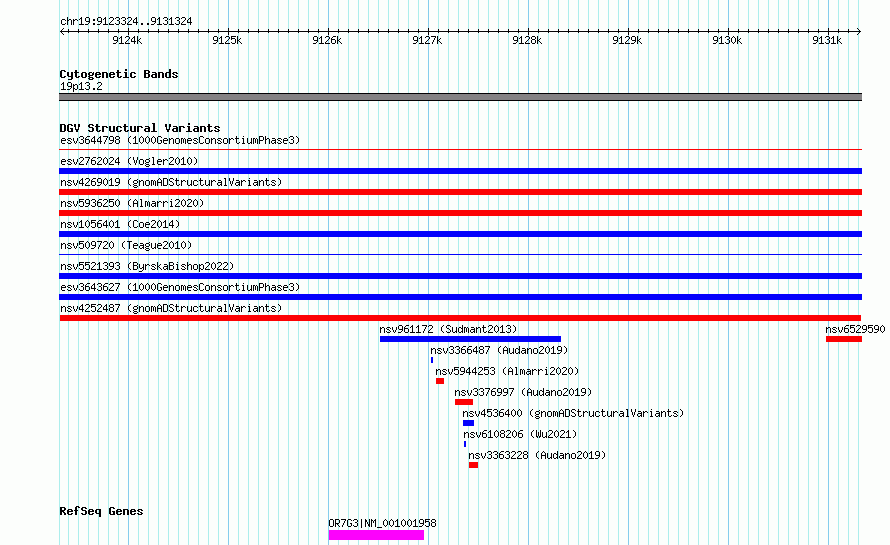The image size is (890, 545).
Task: Select the esv2762024 (Vogler2010) blue variant bar
Action: coord(460,171)
